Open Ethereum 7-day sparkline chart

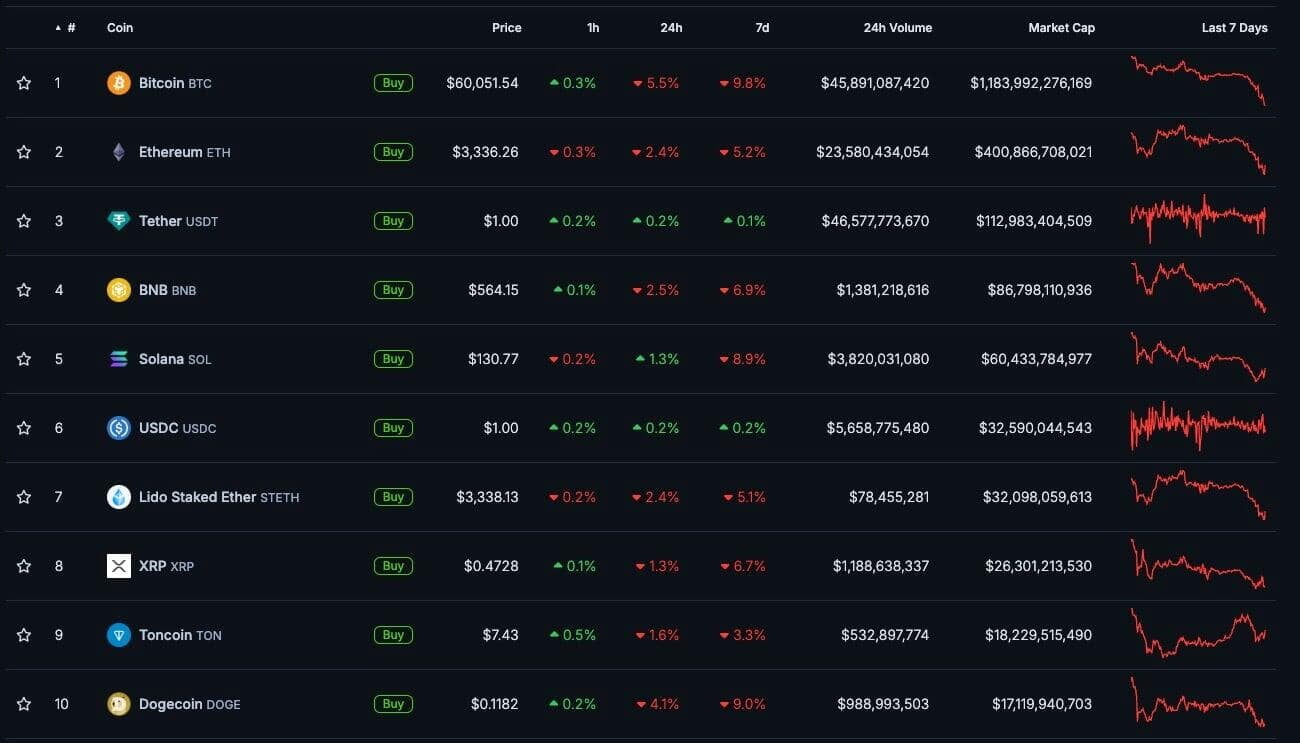pos(1198,150)
